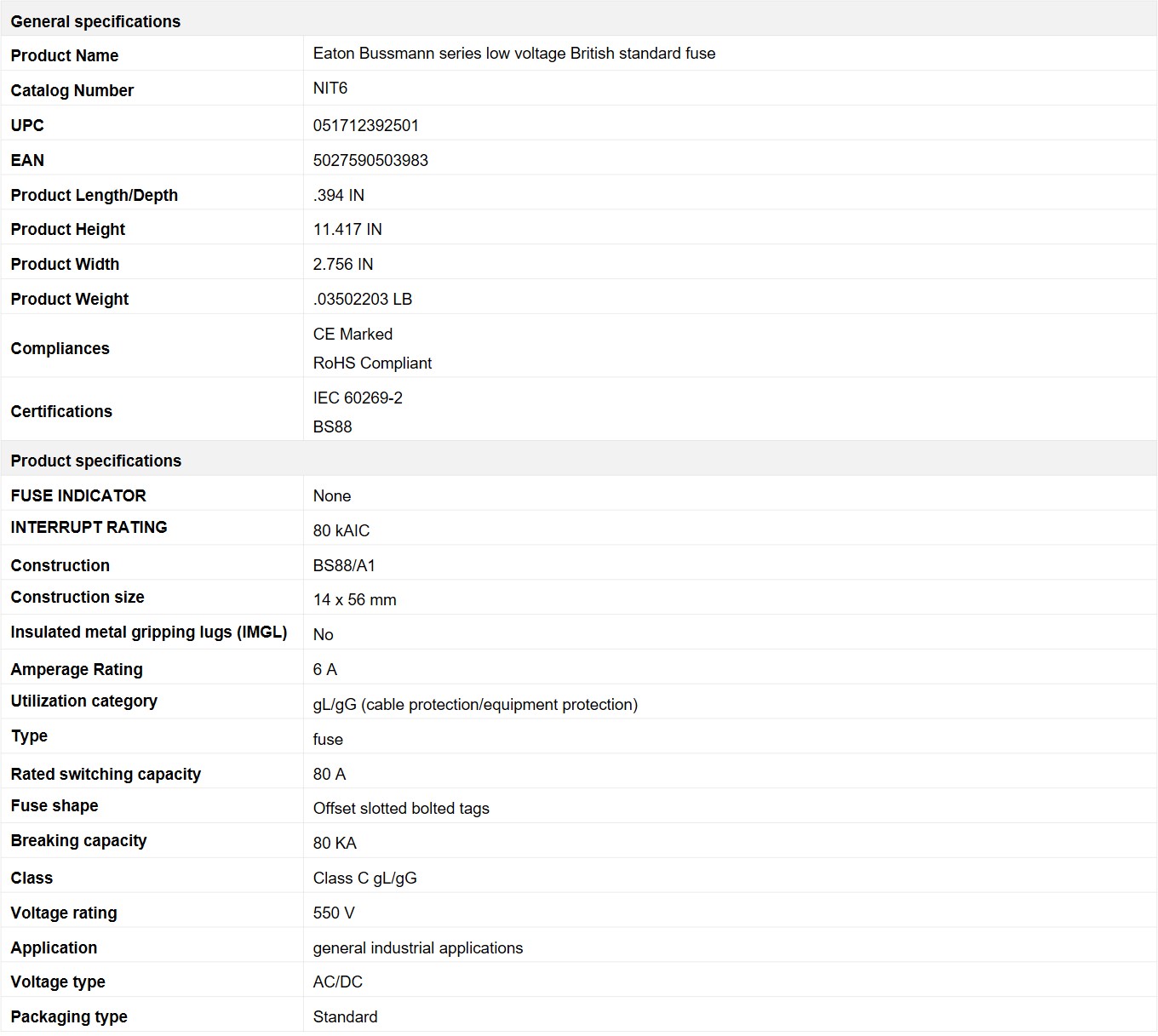Click the INTERRUPT RATING value 80 kAIC
This screenshot has height=1036, width=1158.
pyautogui.click(x=341, y=530)
